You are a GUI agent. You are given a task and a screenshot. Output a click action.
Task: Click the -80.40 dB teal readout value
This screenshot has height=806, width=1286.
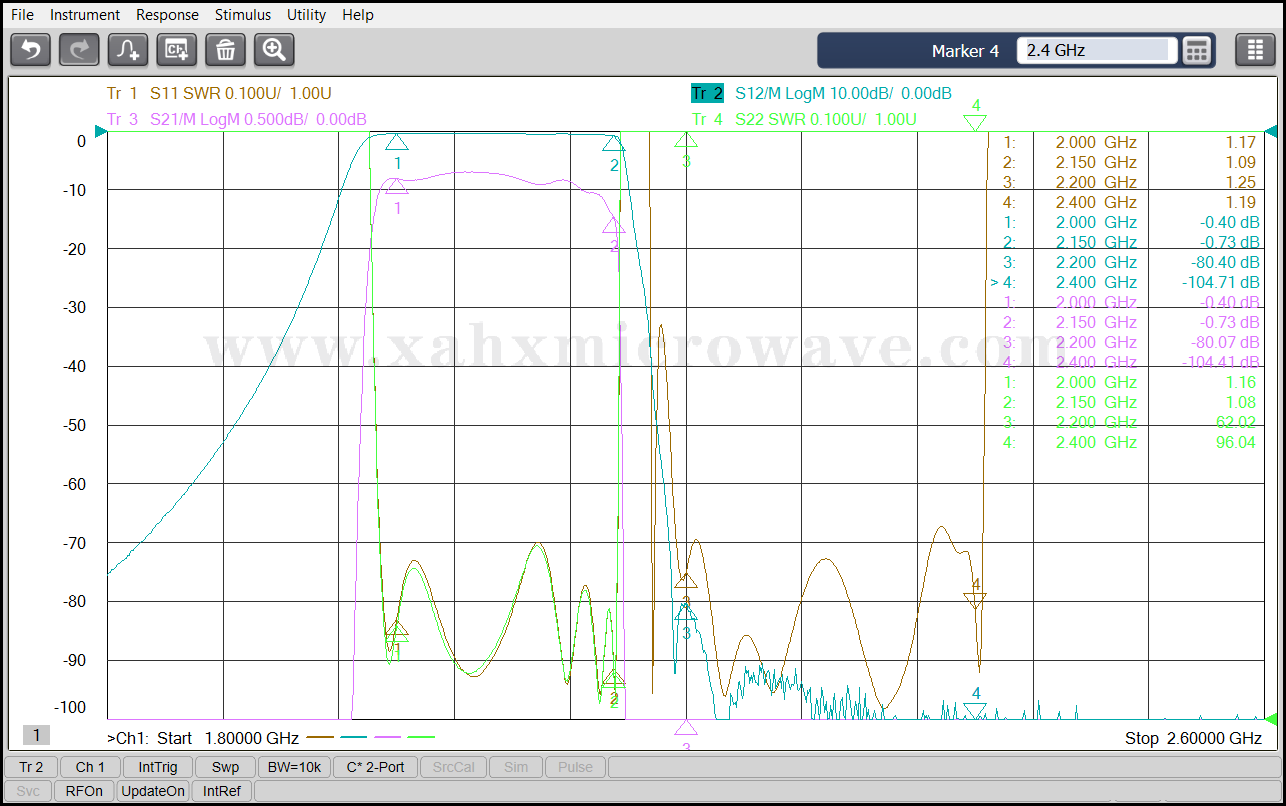[1224, 262]
